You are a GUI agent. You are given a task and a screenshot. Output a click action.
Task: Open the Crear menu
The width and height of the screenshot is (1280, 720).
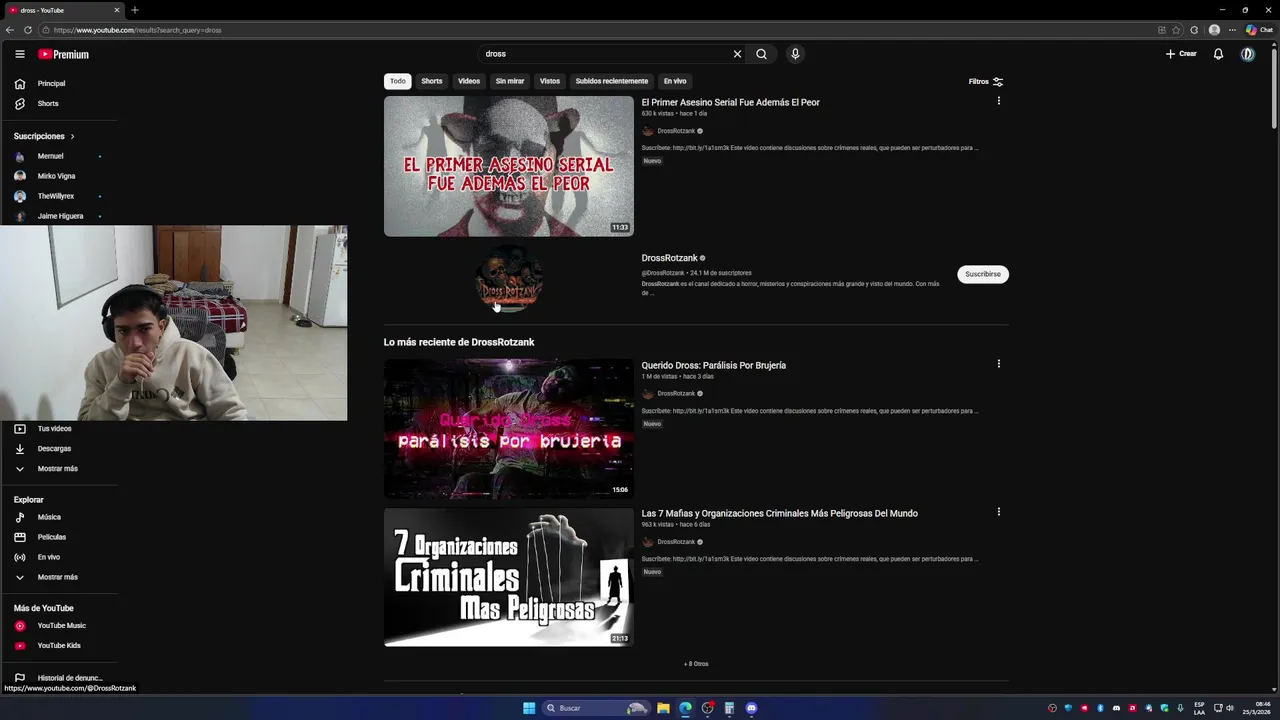pyautogui.click(x=1181, y=54)
